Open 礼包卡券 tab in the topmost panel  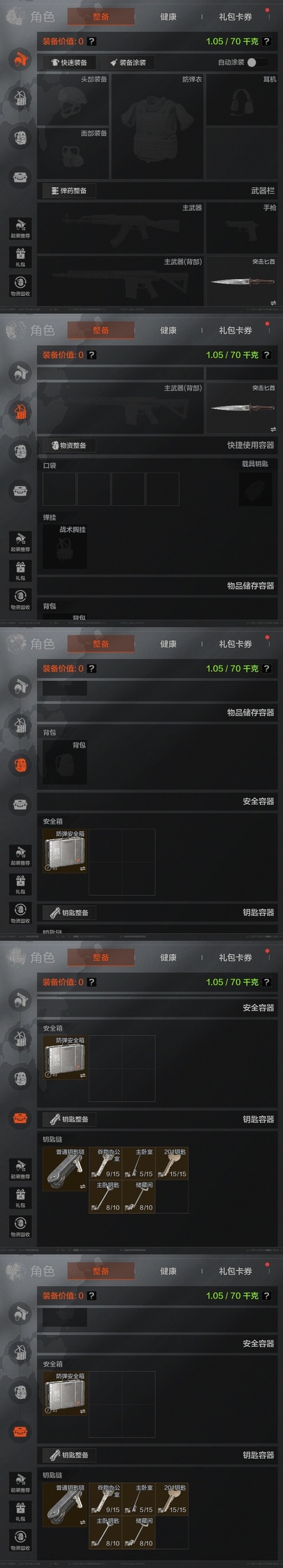(x=235, y=16)
